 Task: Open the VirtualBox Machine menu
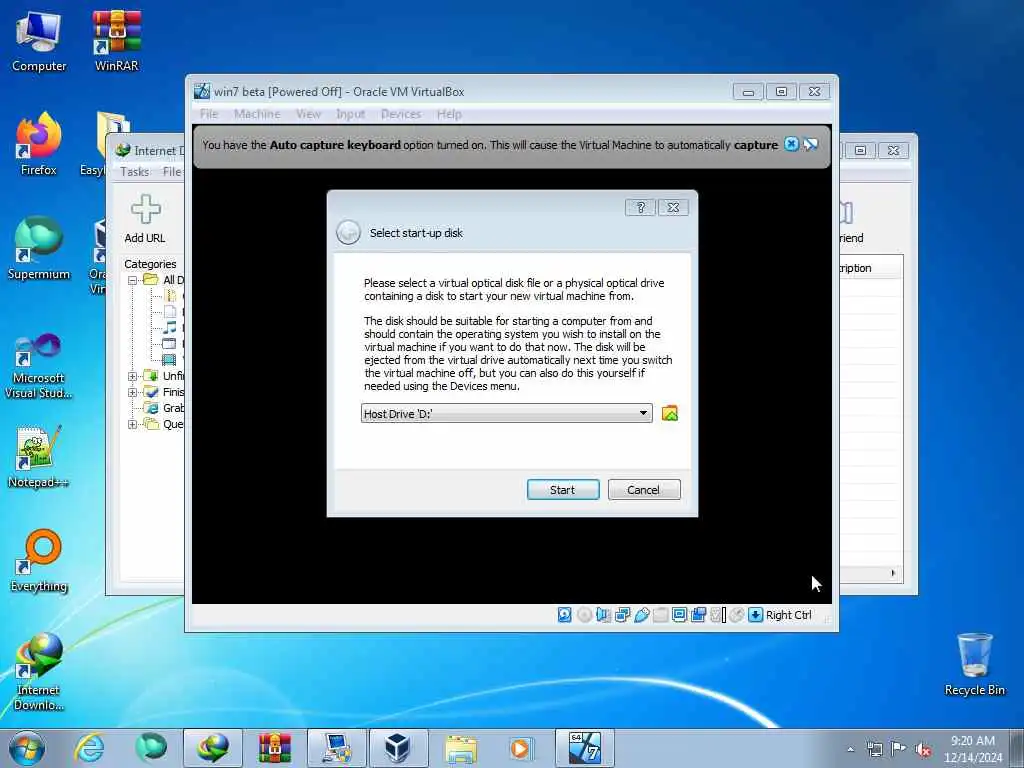(257, 114)
